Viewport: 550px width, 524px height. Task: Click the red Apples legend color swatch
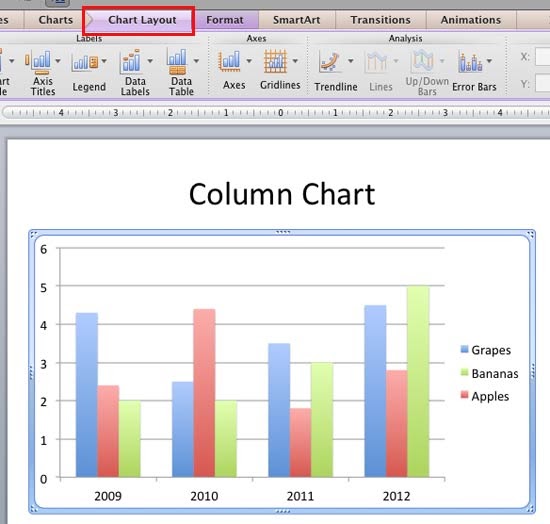(x=464, y=395)
